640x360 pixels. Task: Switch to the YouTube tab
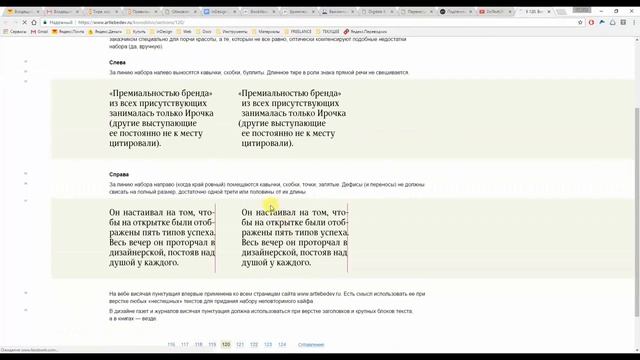click(x=495, y=12)
